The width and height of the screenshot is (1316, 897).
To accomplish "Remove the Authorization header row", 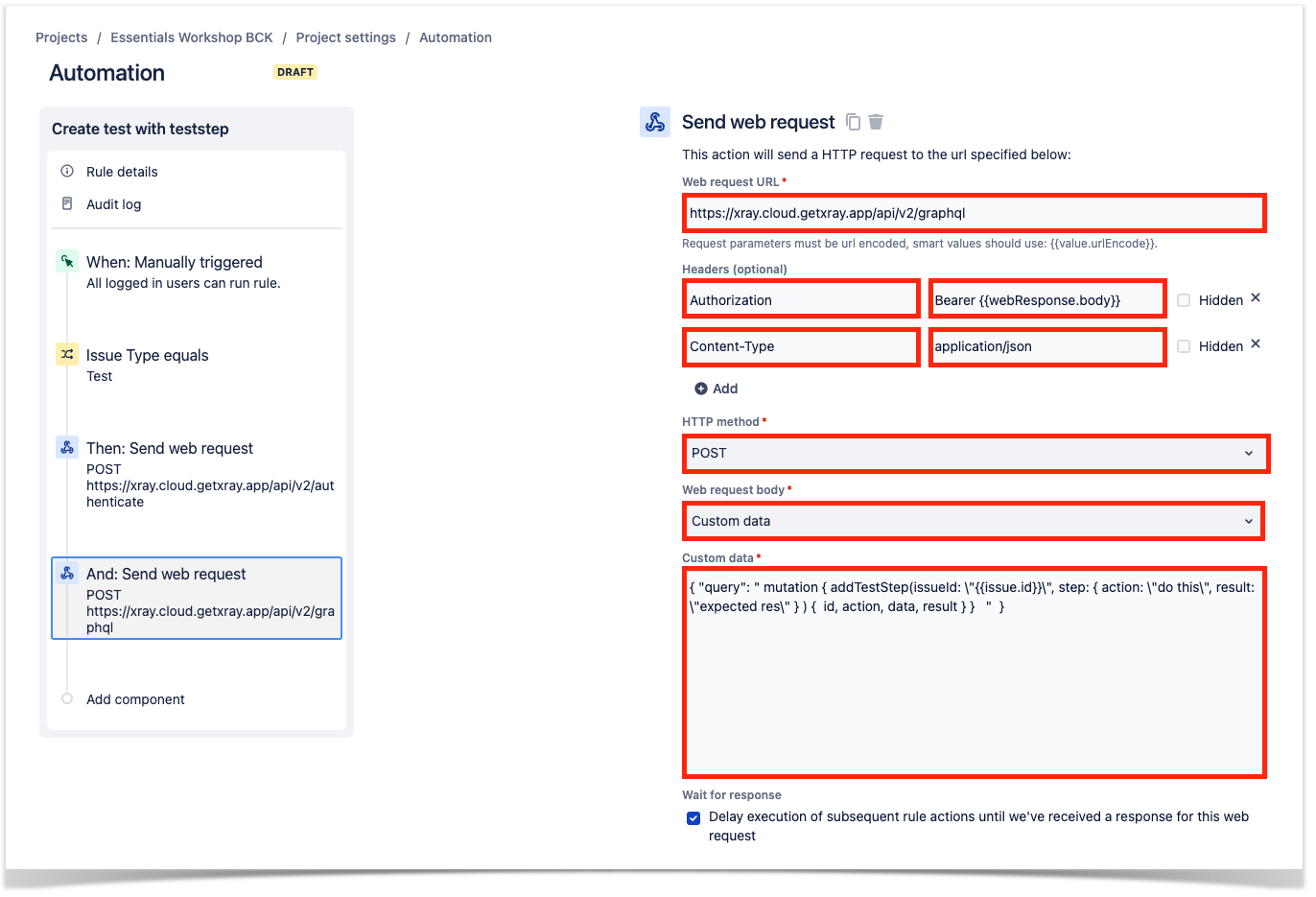I will 1256,298.
